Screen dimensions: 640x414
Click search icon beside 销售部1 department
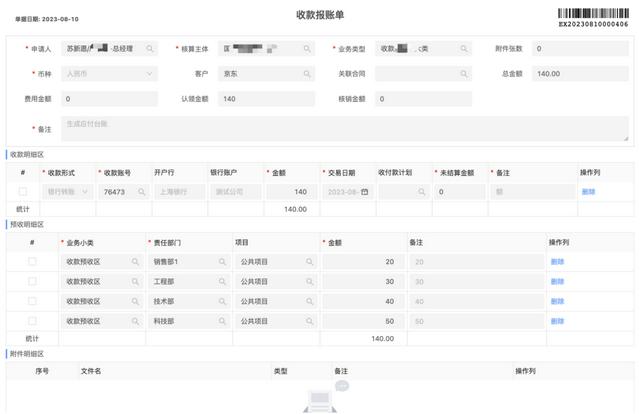pos(222,262)
